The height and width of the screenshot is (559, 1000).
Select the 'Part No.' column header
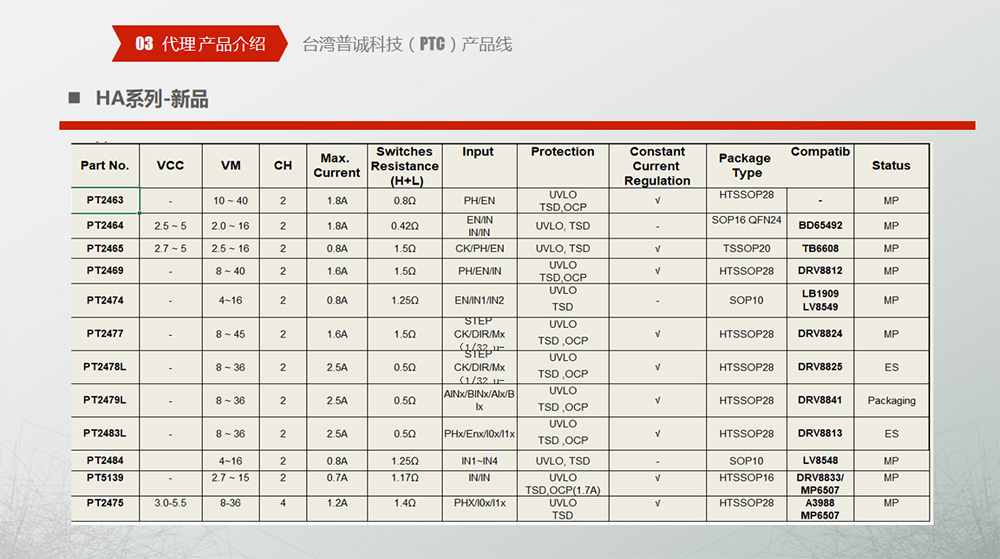click(x=105, y=166)
